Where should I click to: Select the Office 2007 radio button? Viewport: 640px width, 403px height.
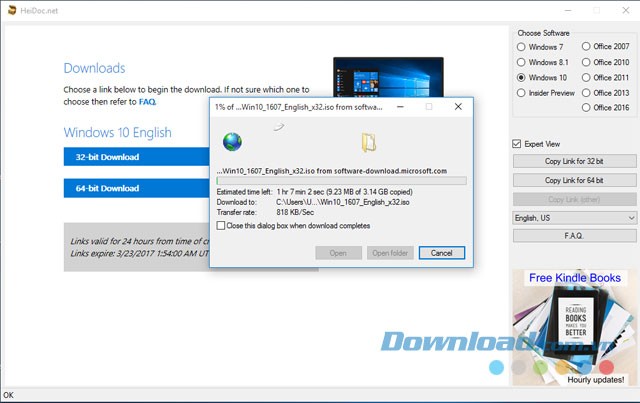[586, 47]
